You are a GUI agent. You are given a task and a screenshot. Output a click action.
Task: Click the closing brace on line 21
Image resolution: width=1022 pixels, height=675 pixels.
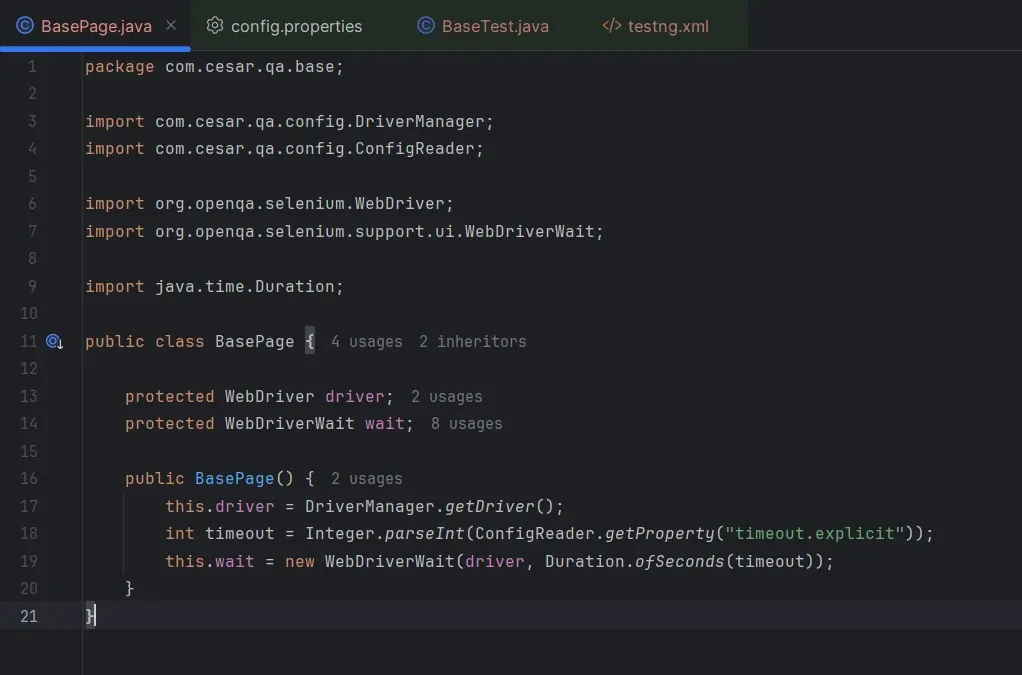click(x=88, y=615)
